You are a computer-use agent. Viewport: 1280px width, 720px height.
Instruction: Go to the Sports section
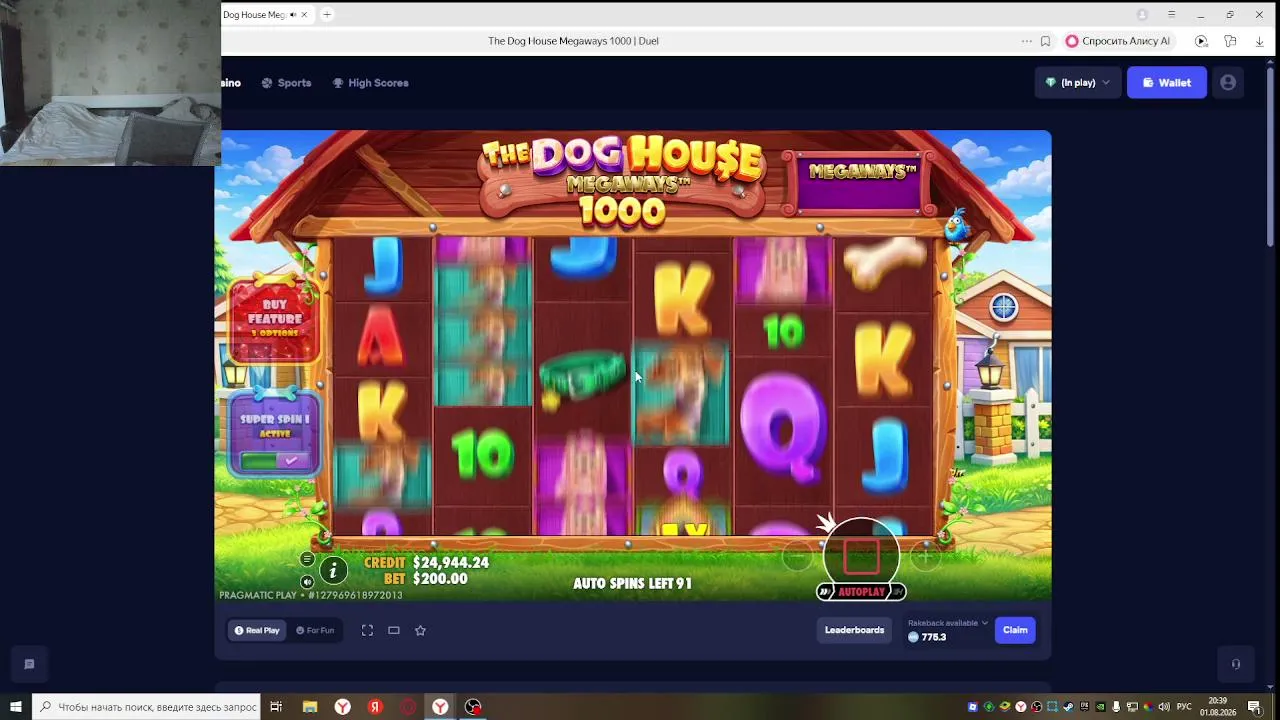pos(286,83)
